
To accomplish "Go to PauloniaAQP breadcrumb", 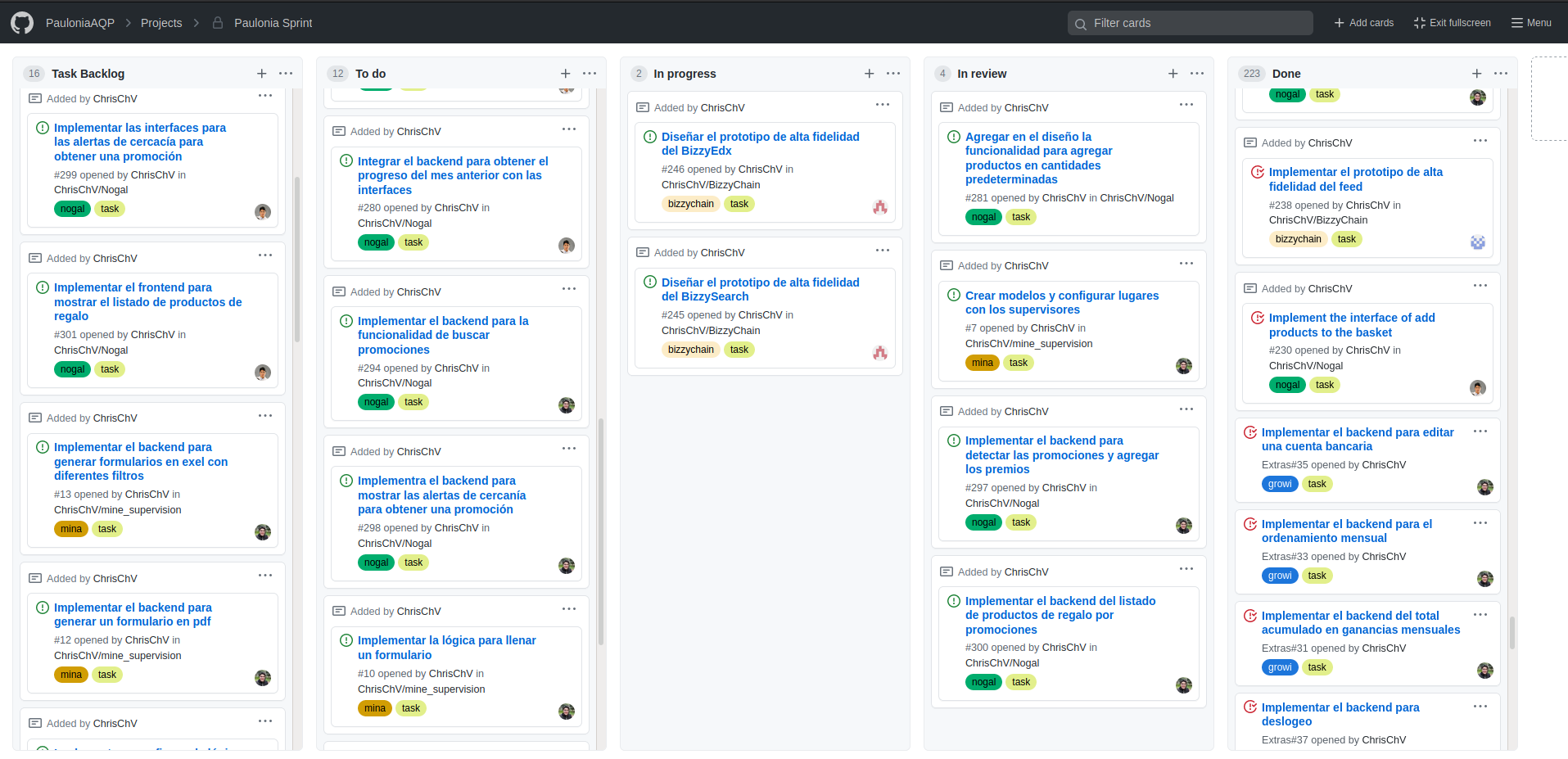I will (80, 23).
